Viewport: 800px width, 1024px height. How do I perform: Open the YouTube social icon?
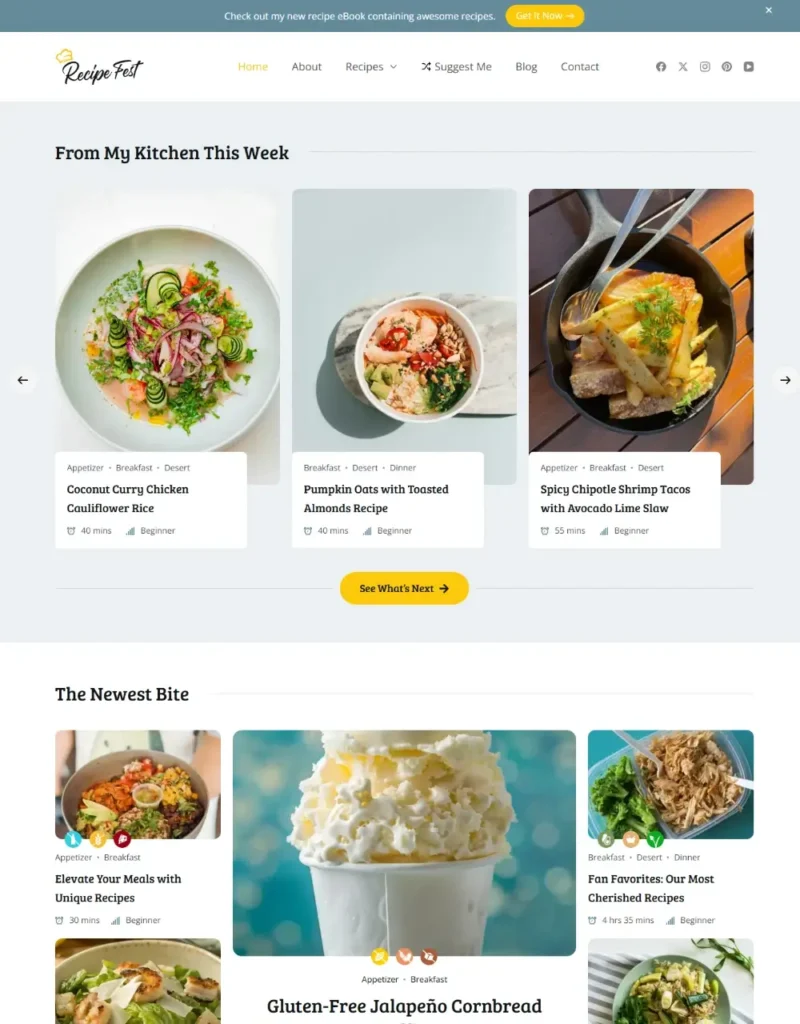[x=748, y=67]
